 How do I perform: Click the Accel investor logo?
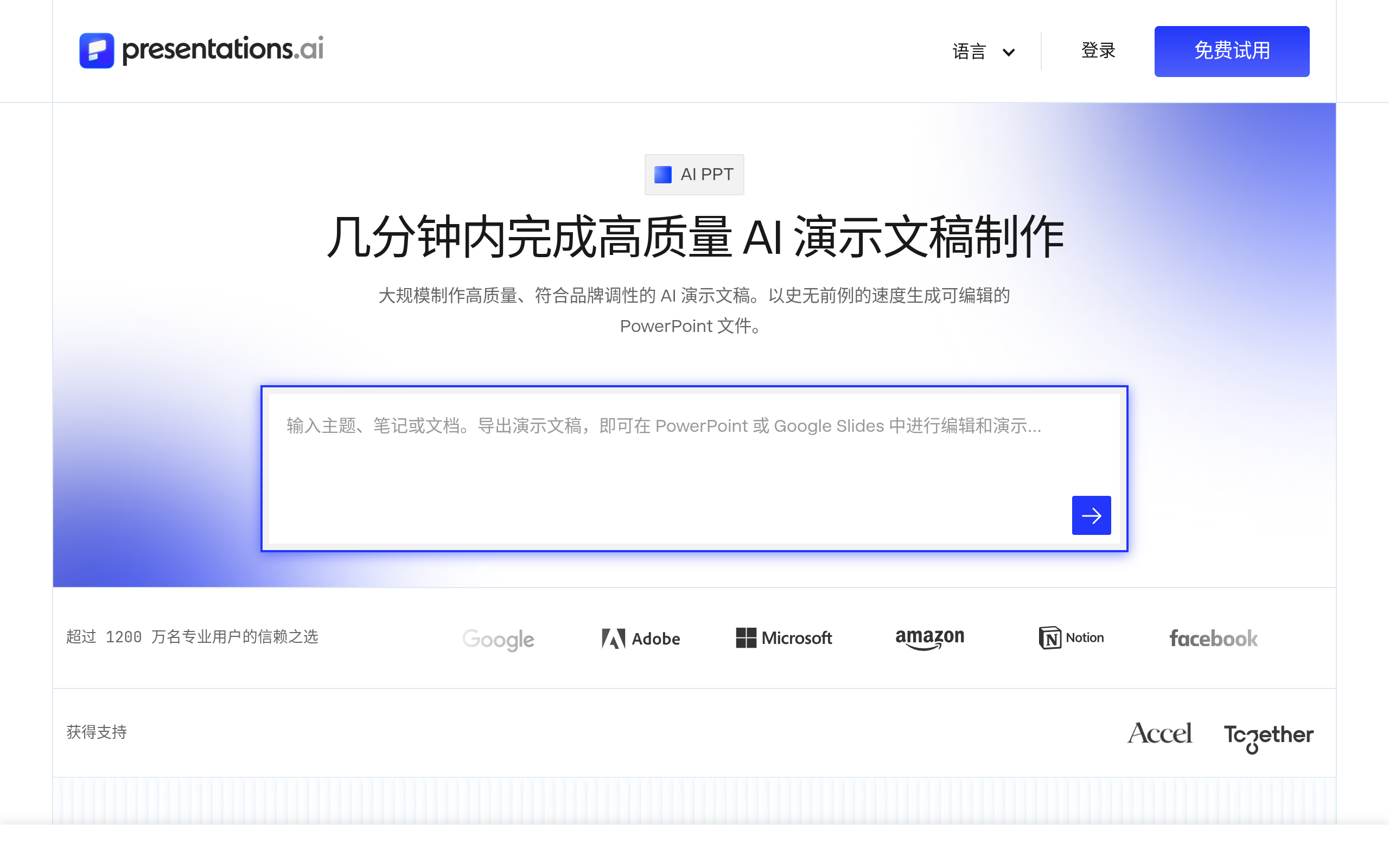click(x=1159, y=733)
